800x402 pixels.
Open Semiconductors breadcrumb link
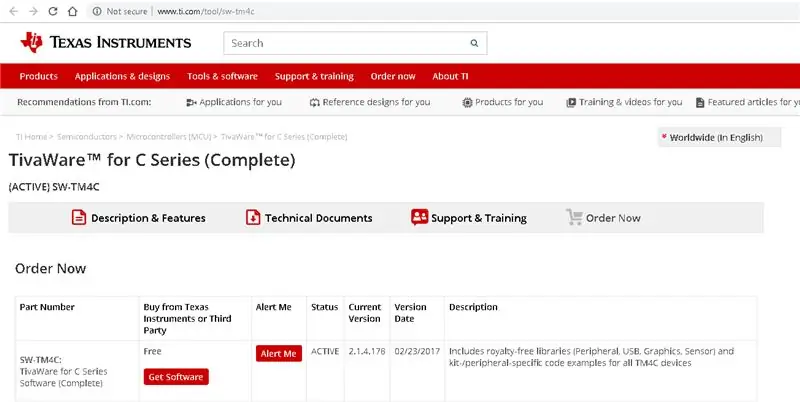(x=87, y=137)
